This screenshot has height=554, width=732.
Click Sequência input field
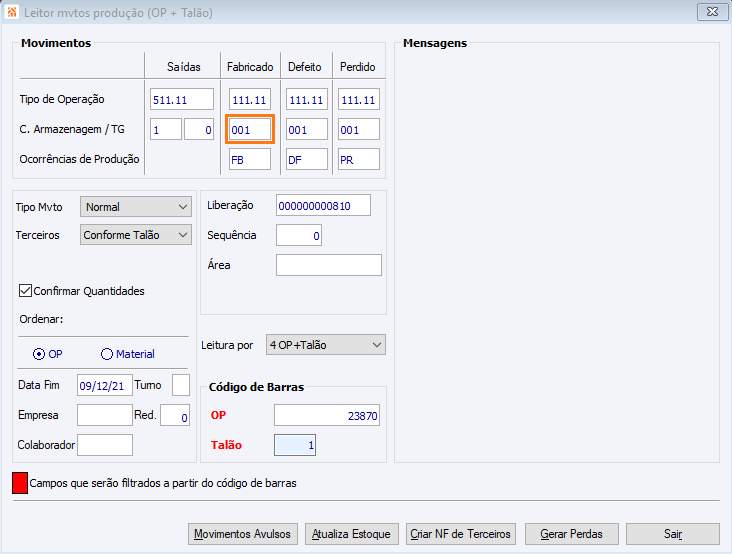(299, 235)
